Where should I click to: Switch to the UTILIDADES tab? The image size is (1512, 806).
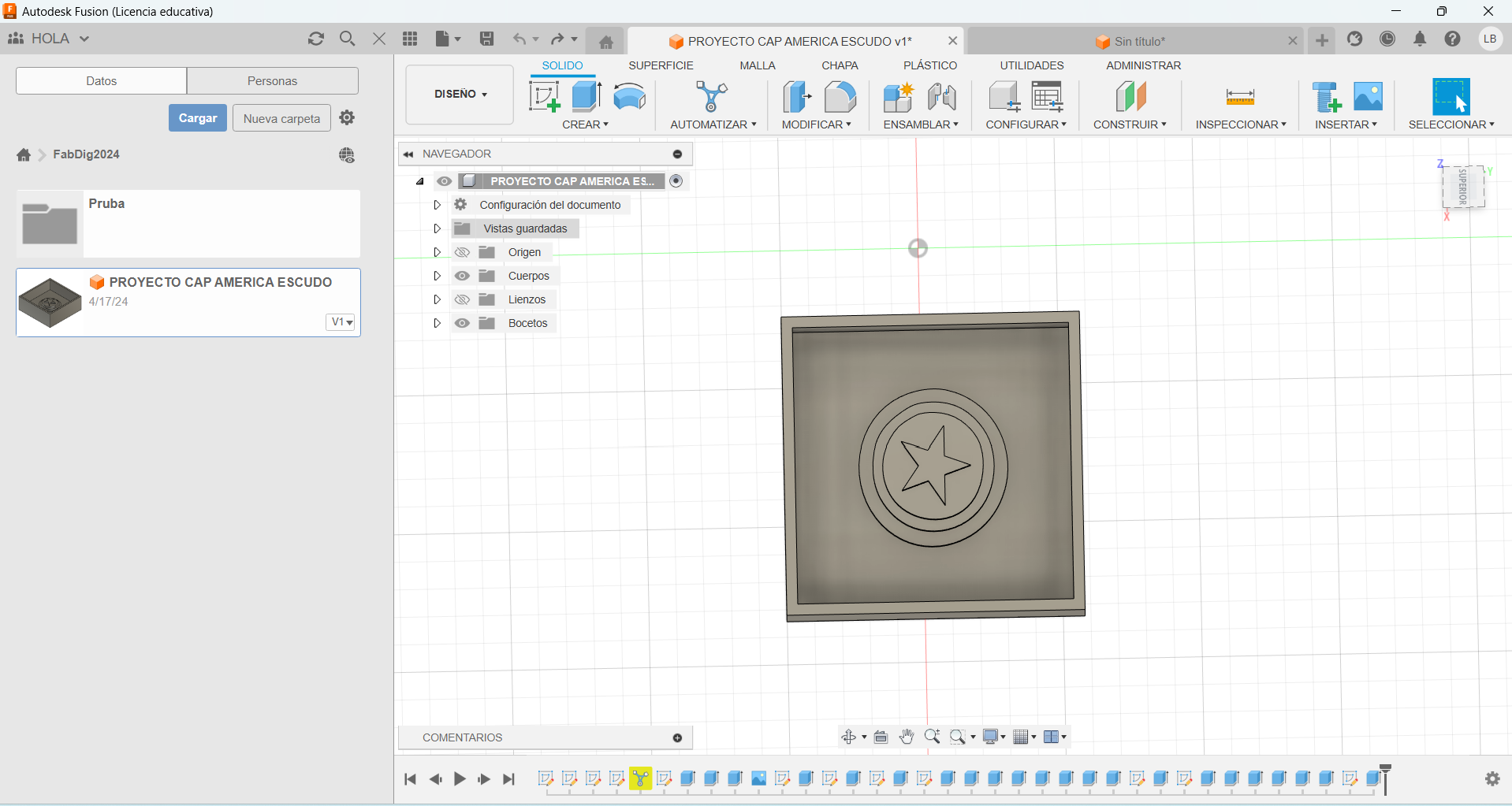[1032, 65]
